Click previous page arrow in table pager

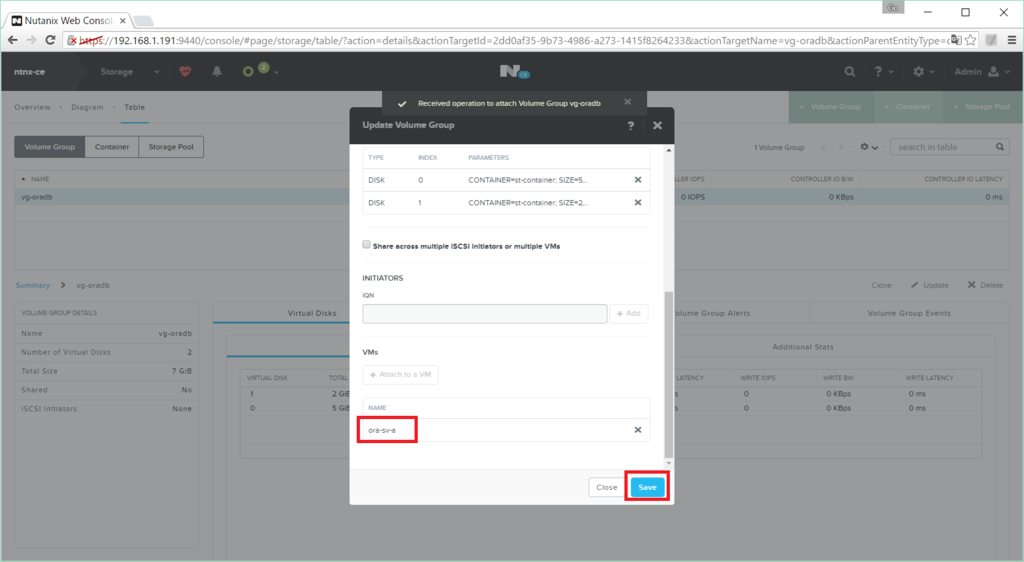[x=824, y=147]
